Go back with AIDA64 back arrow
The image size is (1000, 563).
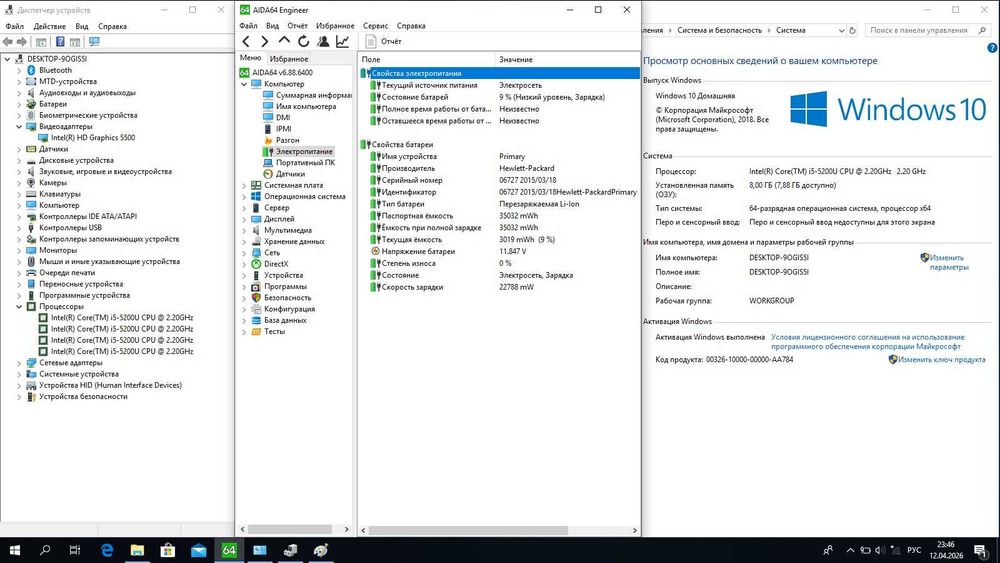point(246,41)
